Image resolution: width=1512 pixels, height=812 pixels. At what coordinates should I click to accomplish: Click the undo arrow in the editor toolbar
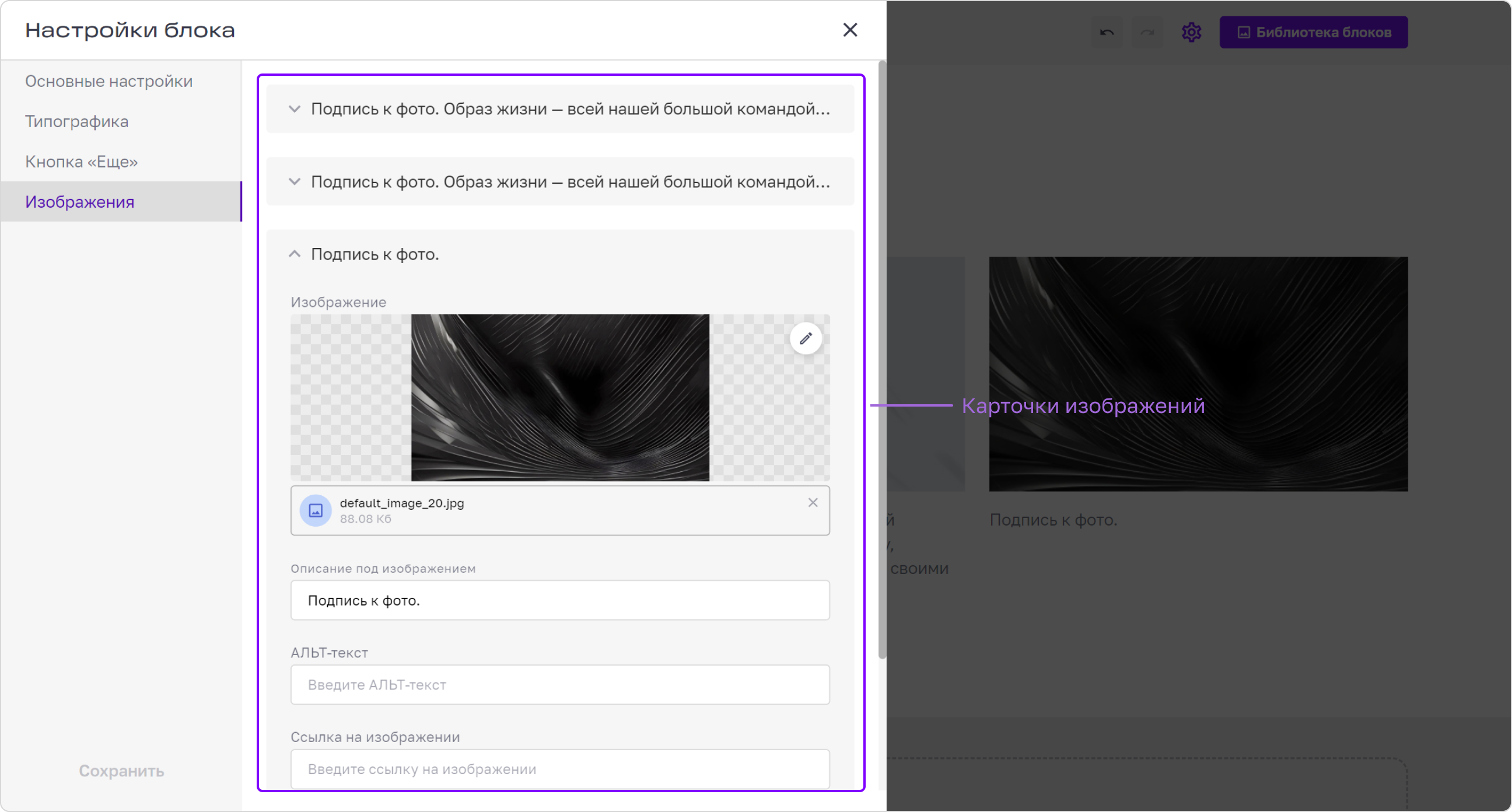pos(1107,32)
